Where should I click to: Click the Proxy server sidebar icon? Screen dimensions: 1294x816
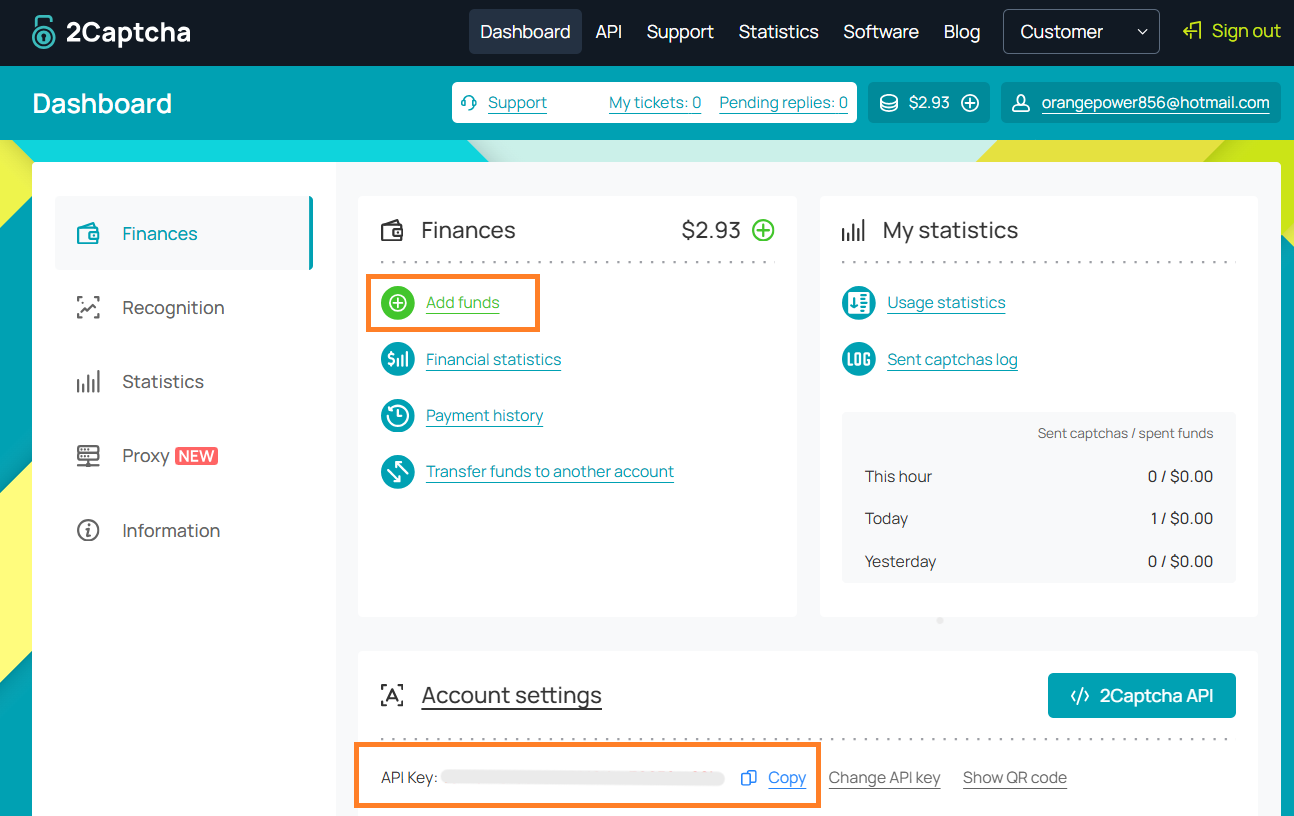coord(88,456)
